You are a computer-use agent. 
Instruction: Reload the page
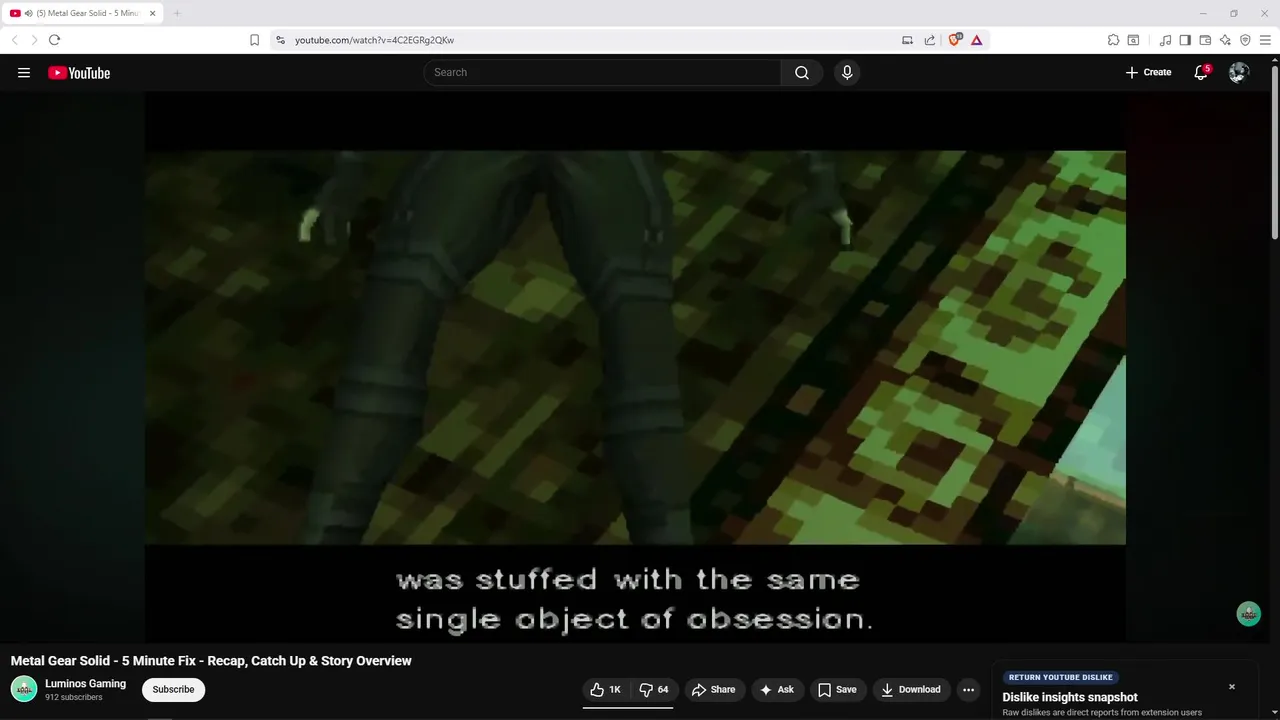coord(54,40)
